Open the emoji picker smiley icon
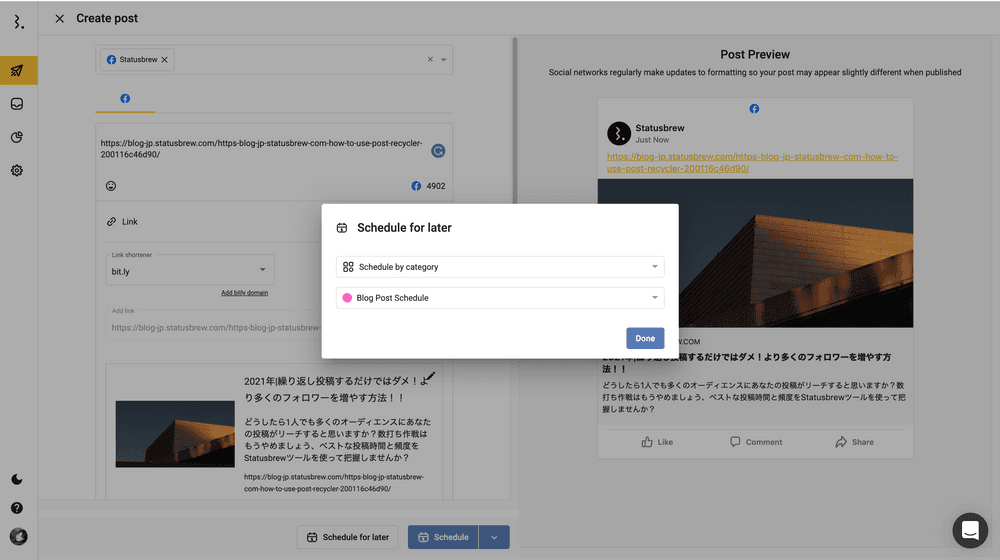 click(x=111, y=186)
